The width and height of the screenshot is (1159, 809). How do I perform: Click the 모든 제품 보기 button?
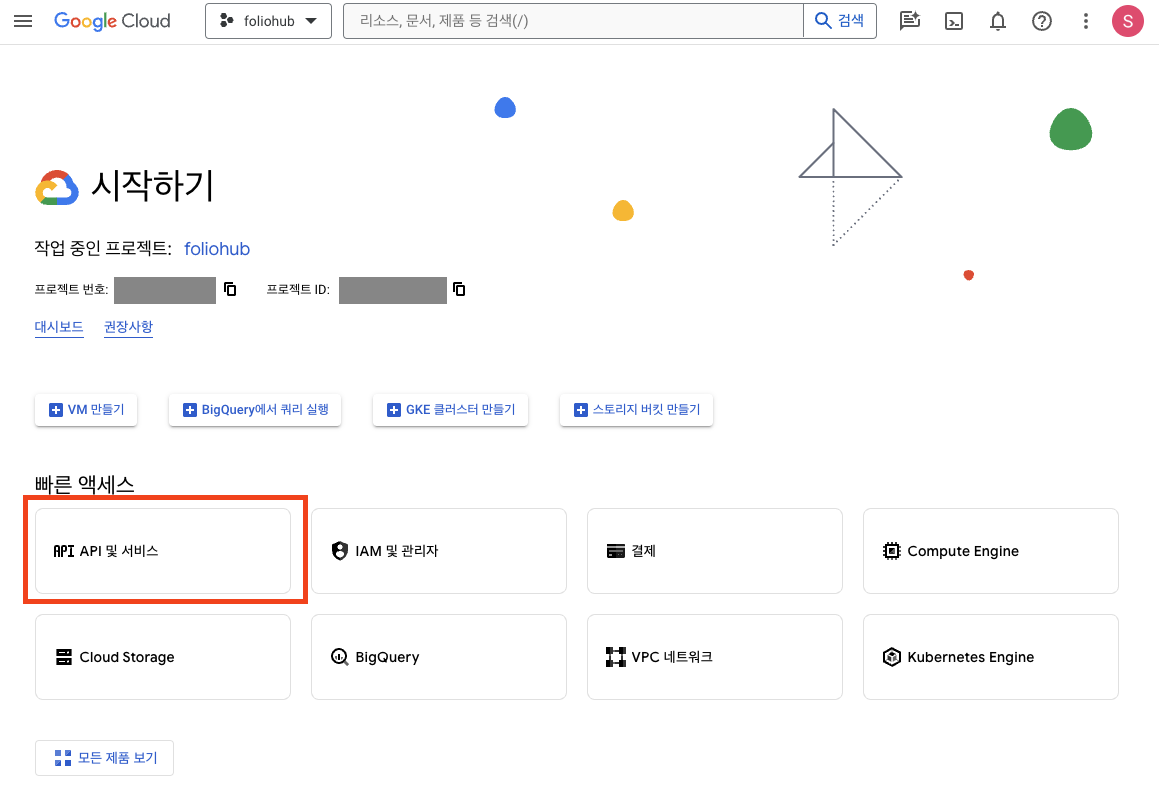tap(104, 758)
